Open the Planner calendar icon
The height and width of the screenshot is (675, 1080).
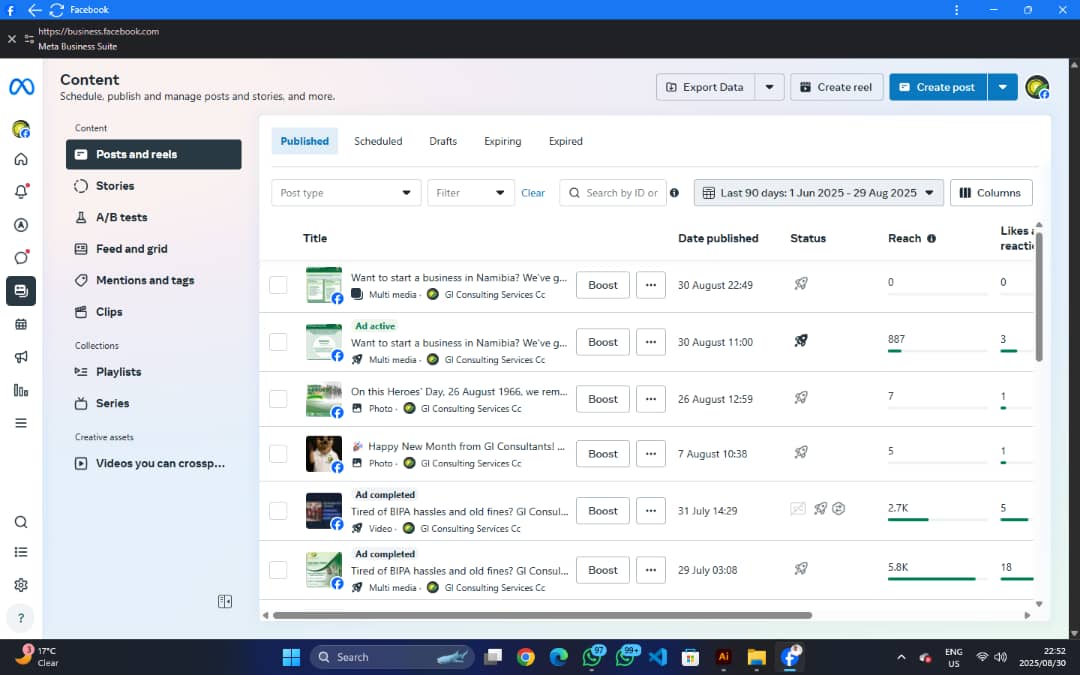[x=21, y=324]
